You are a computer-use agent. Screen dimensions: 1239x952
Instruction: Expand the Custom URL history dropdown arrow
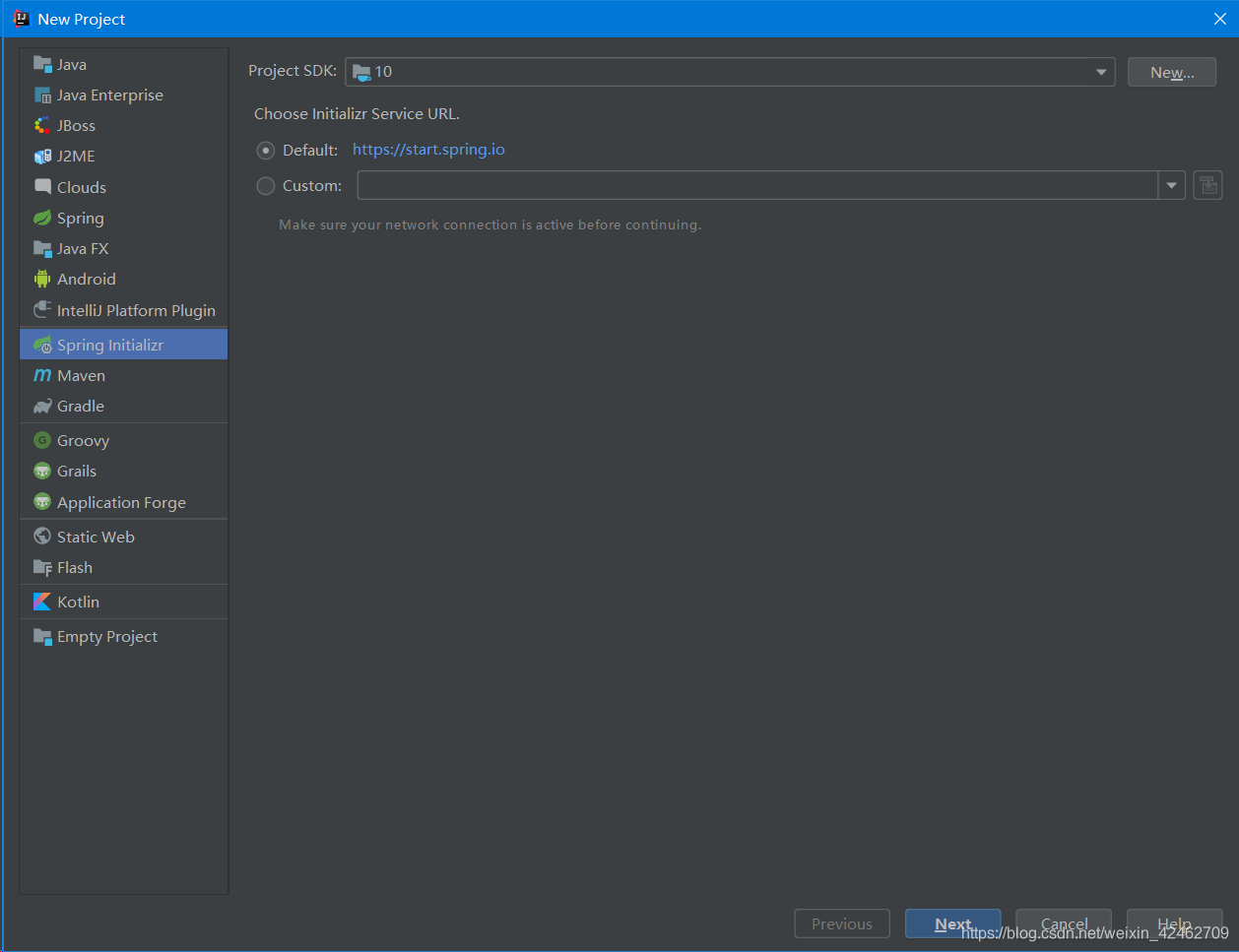(1171, 185)
